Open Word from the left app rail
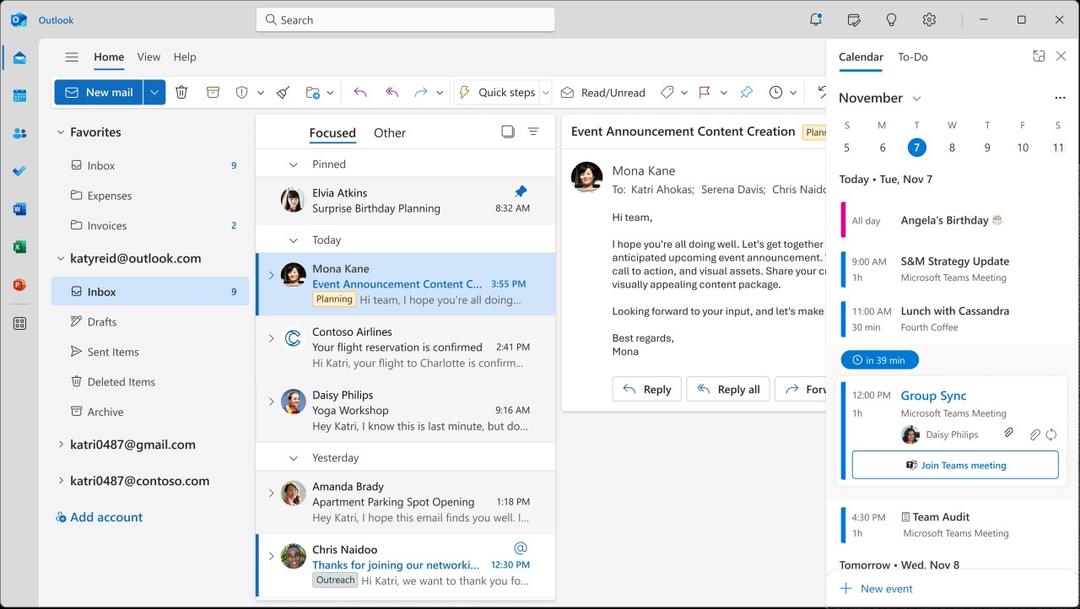 point(18,208)
